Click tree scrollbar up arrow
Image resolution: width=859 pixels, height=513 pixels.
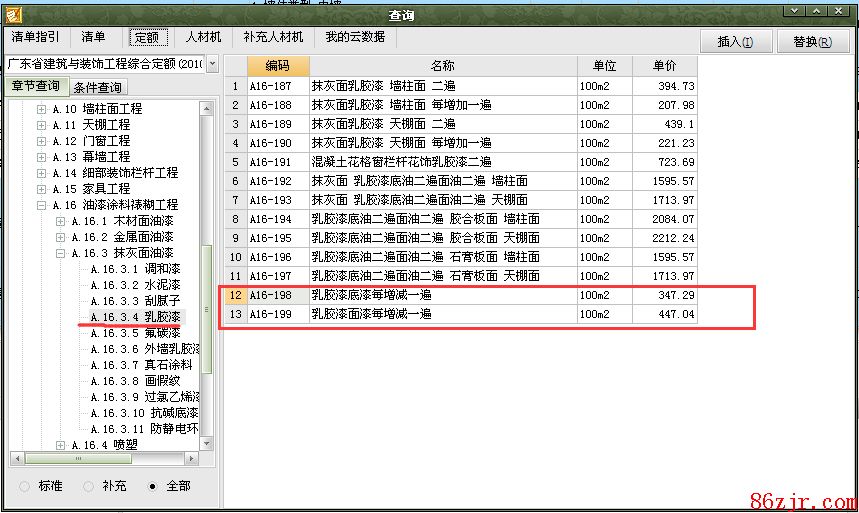click(207, 106)
